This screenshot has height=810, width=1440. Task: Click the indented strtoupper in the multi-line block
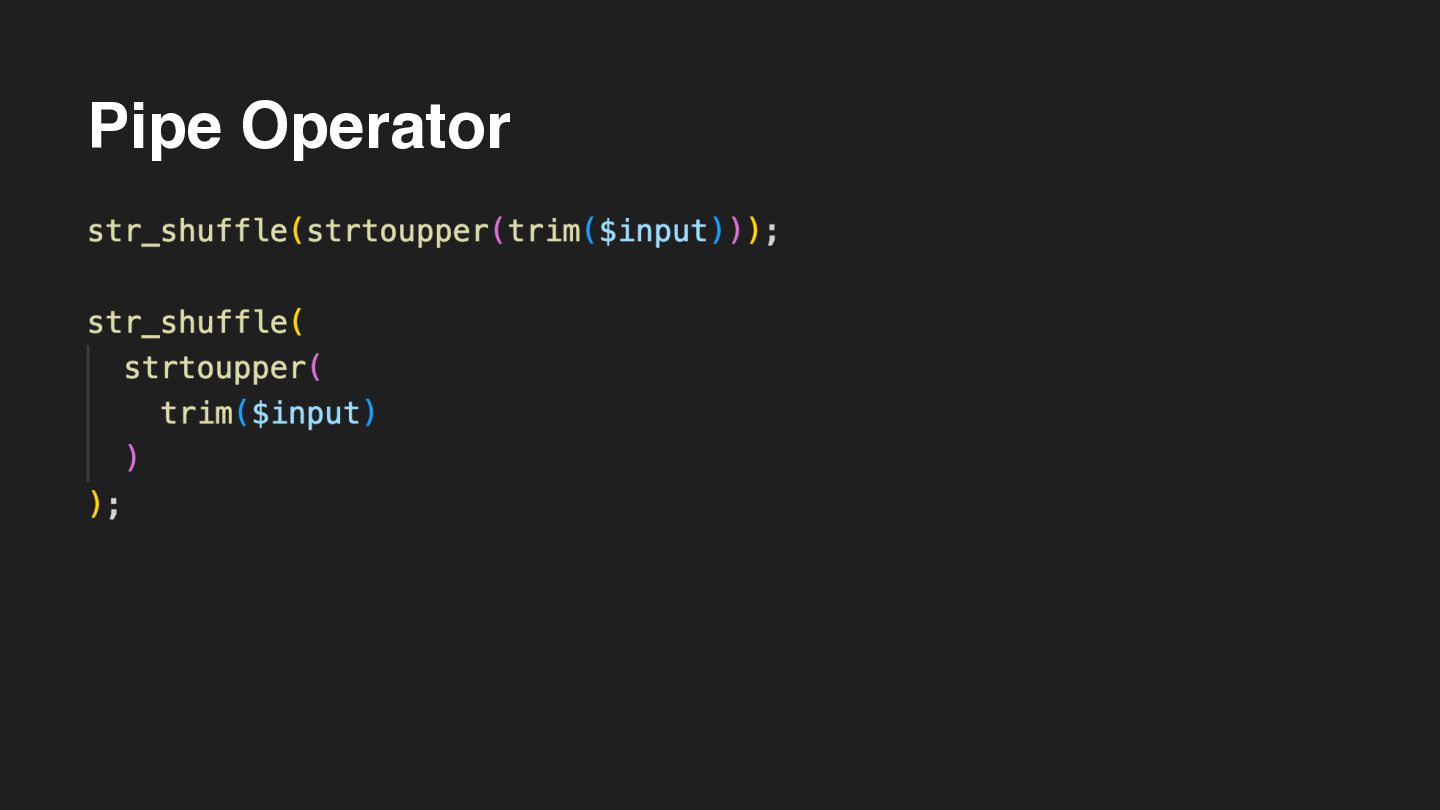[214, 368]
